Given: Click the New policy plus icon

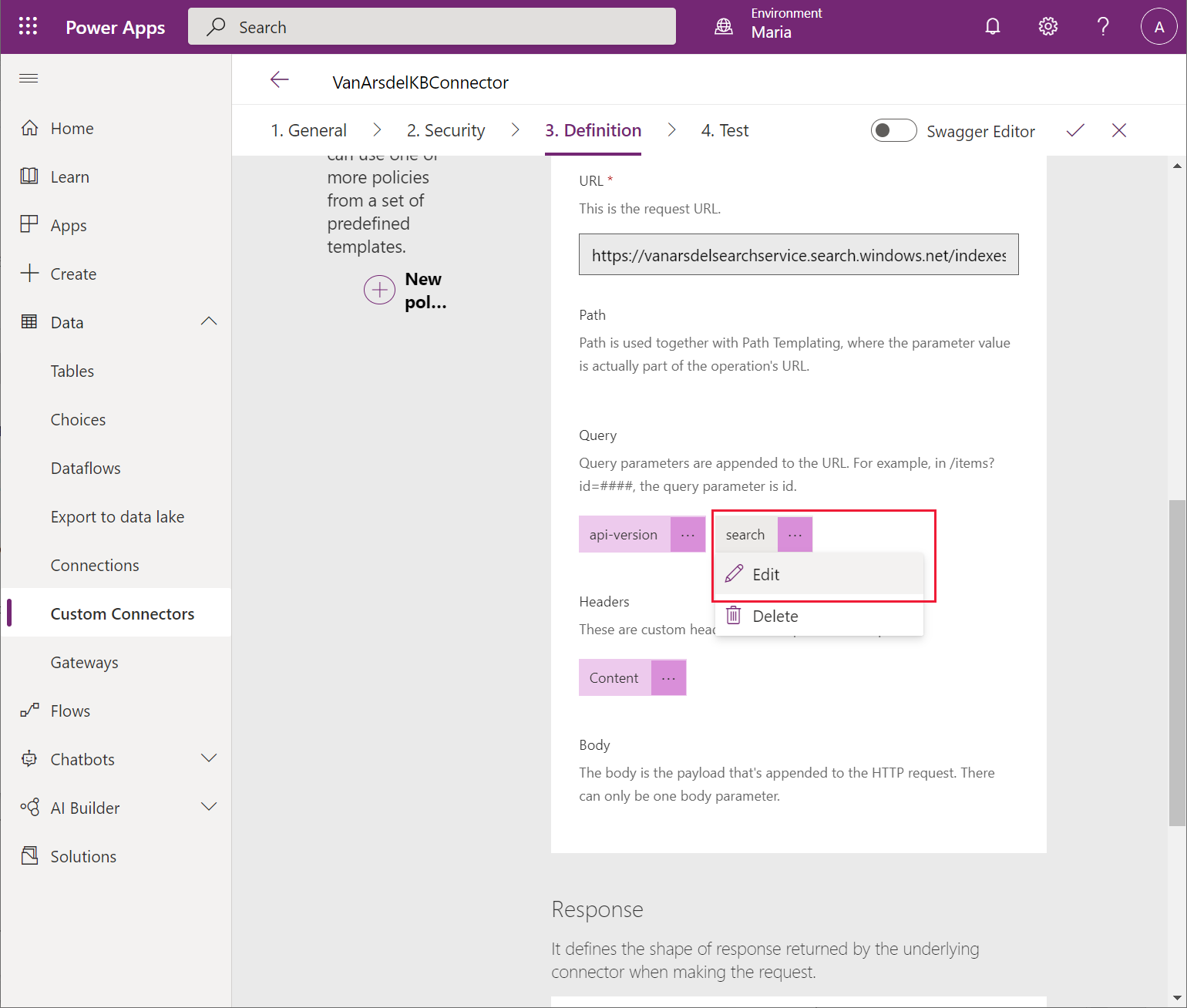Looking at the screenshot, I should [379, 290].
